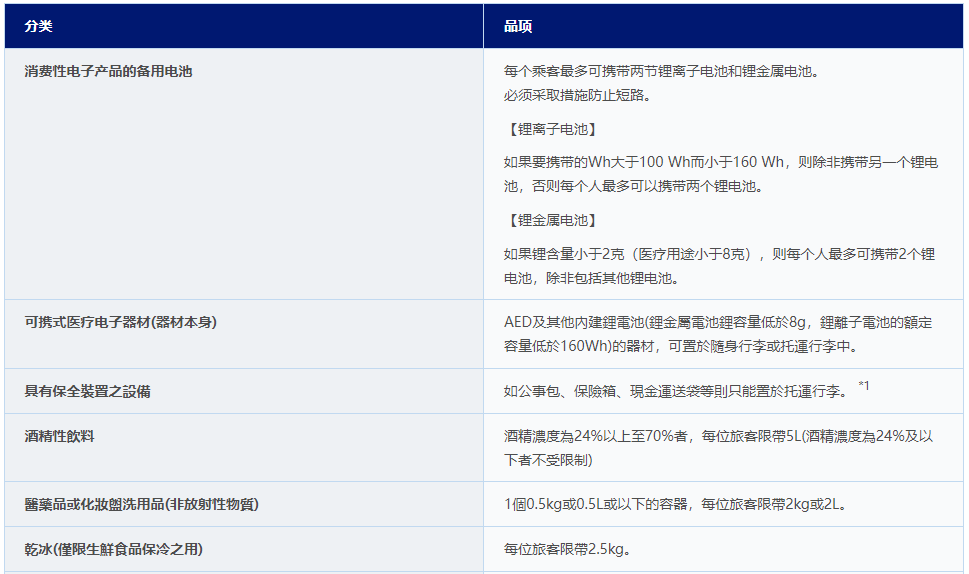The width and height of the screenshot is (969, 574).
Task: Select the 具有保全裝置之設備 row label
Action: coord(88,391)
